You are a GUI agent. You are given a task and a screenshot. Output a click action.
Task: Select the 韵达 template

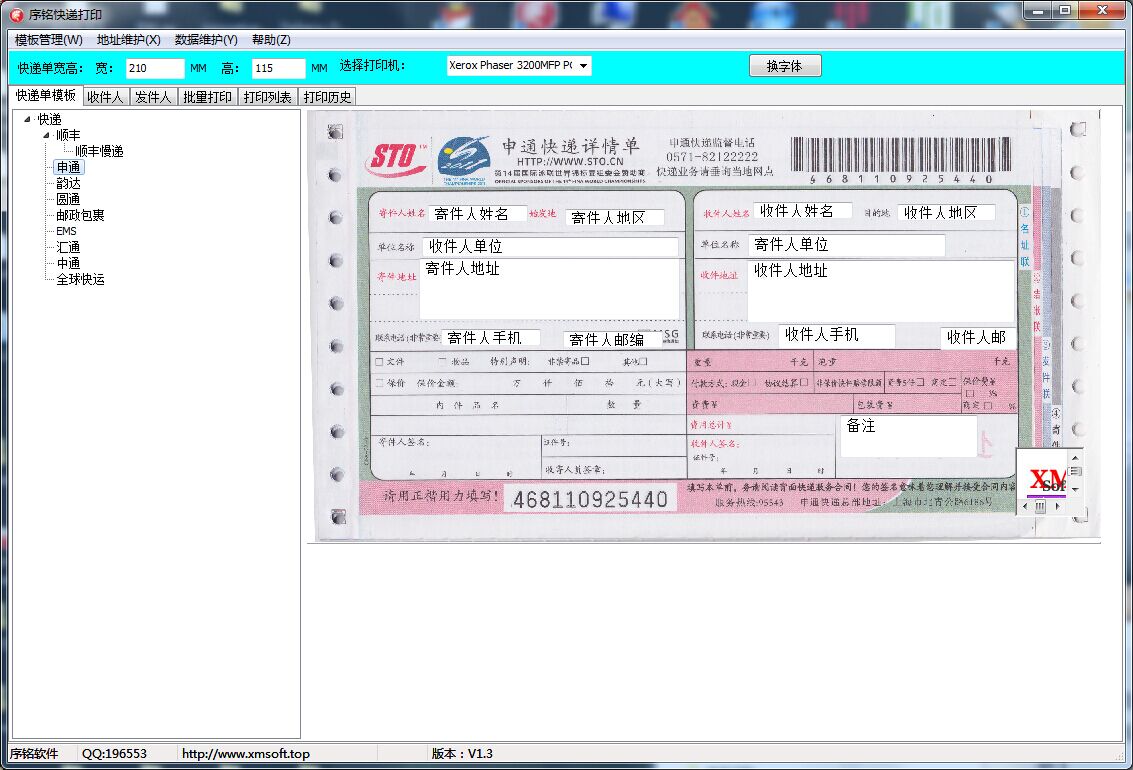[x=69, y=183]
